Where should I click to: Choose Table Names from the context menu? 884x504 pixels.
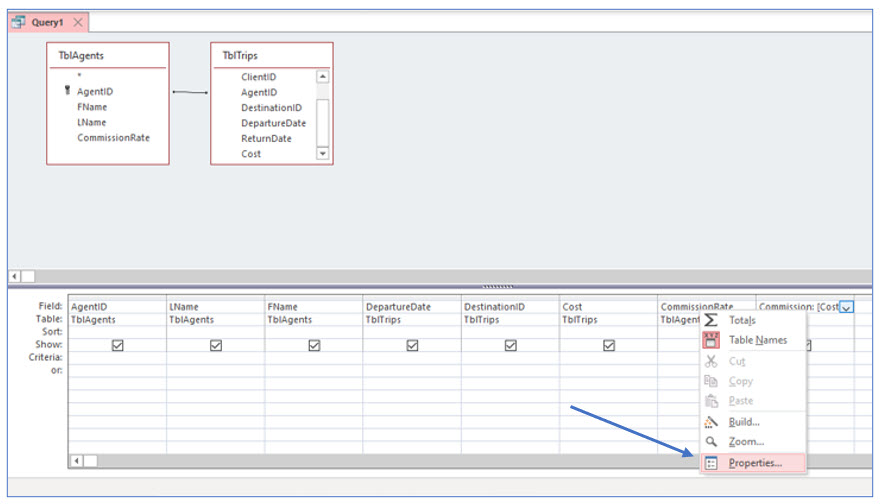pos(753,340)
